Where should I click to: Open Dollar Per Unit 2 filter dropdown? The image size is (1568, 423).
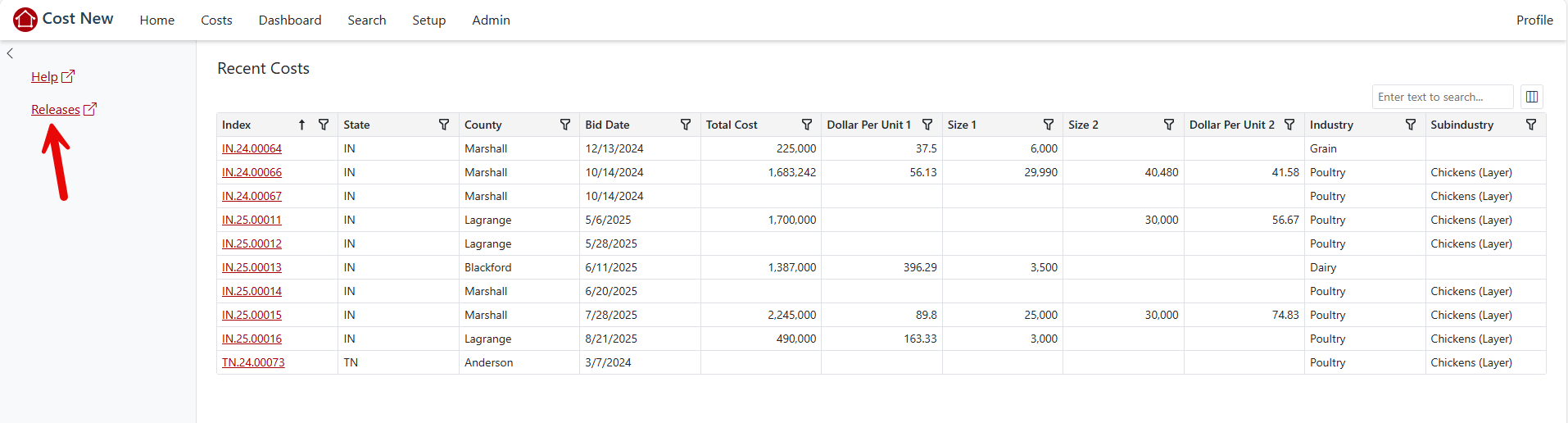click(x=1289, y=125)
